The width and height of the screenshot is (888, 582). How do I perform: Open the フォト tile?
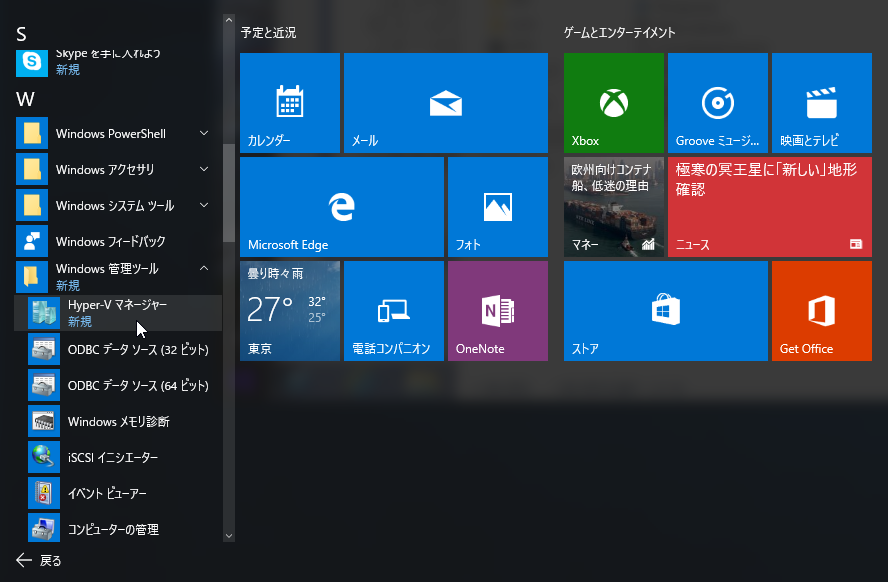[x=498, y=207]
